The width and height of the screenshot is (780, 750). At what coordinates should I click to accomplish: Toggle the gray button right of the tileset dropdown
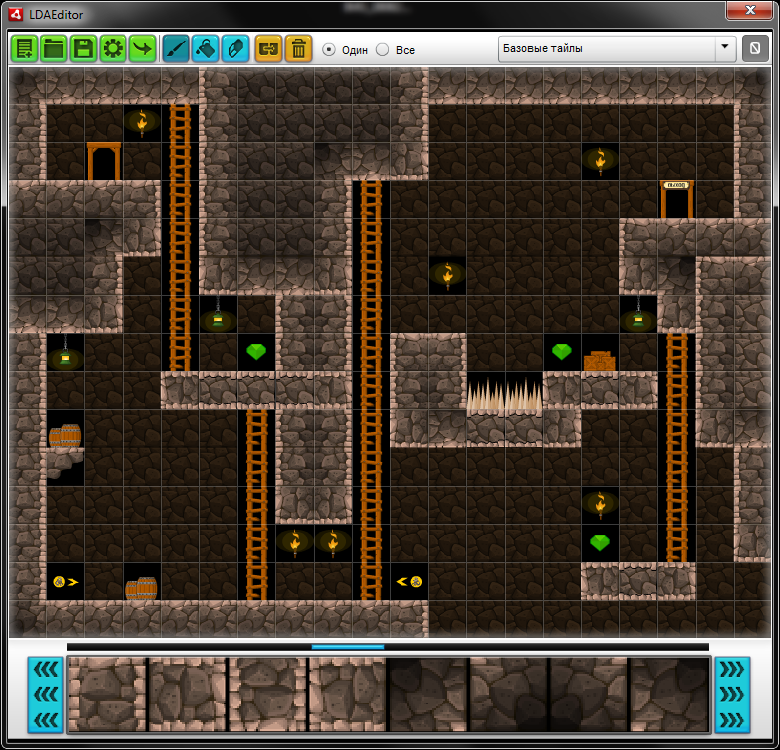(755, 48)
